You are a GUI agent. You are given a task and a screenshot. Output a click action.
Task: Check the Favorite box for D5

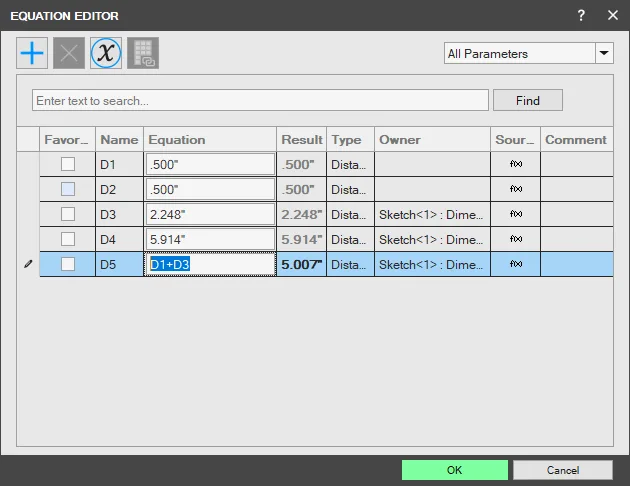tap(68, 264)
